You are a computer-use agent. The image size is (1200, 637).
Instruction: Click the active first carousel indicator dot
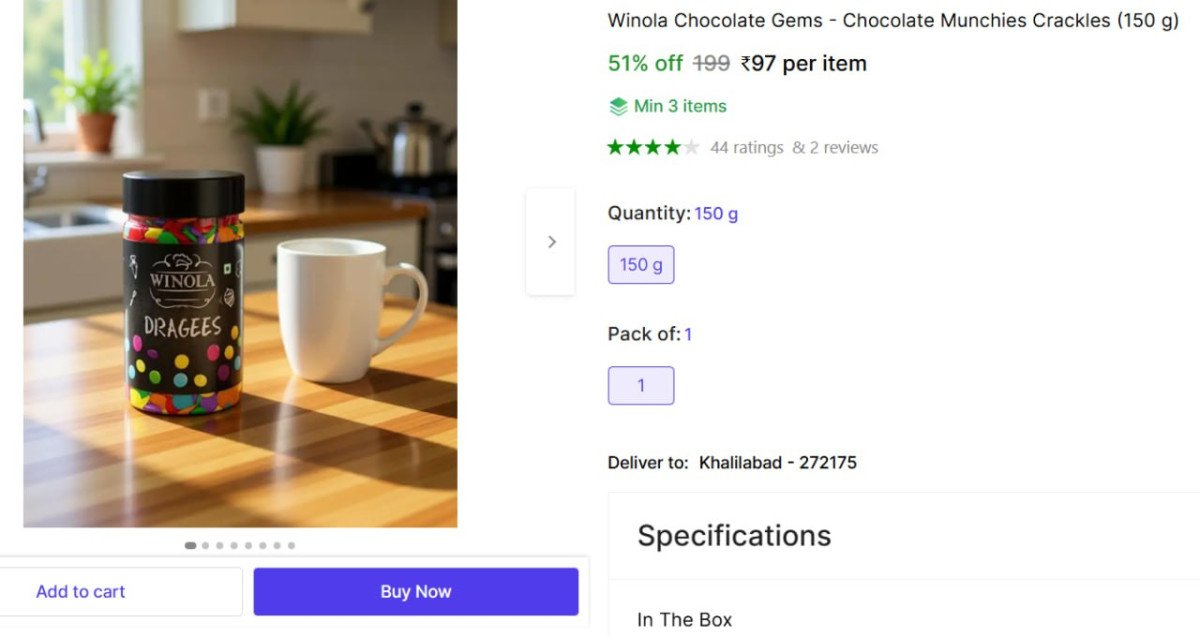tap(190, 545)
